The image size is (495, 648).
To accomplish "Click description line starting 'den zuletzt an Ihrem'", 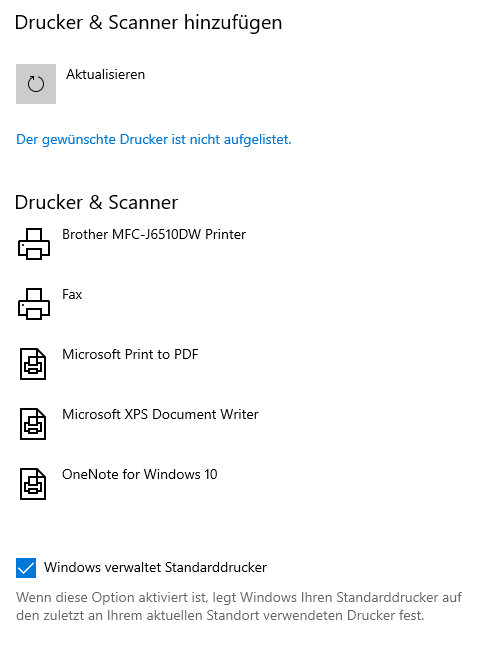I will pos(220,615).
